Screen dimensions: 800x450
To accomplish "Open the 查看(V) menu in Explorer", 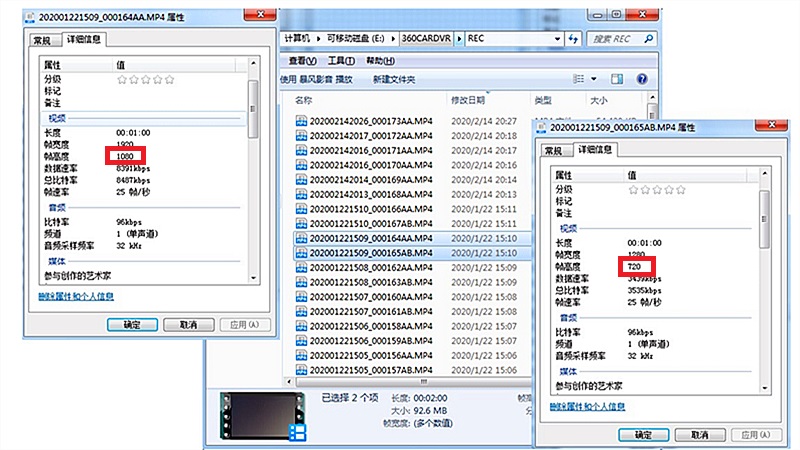I will 302,61.
